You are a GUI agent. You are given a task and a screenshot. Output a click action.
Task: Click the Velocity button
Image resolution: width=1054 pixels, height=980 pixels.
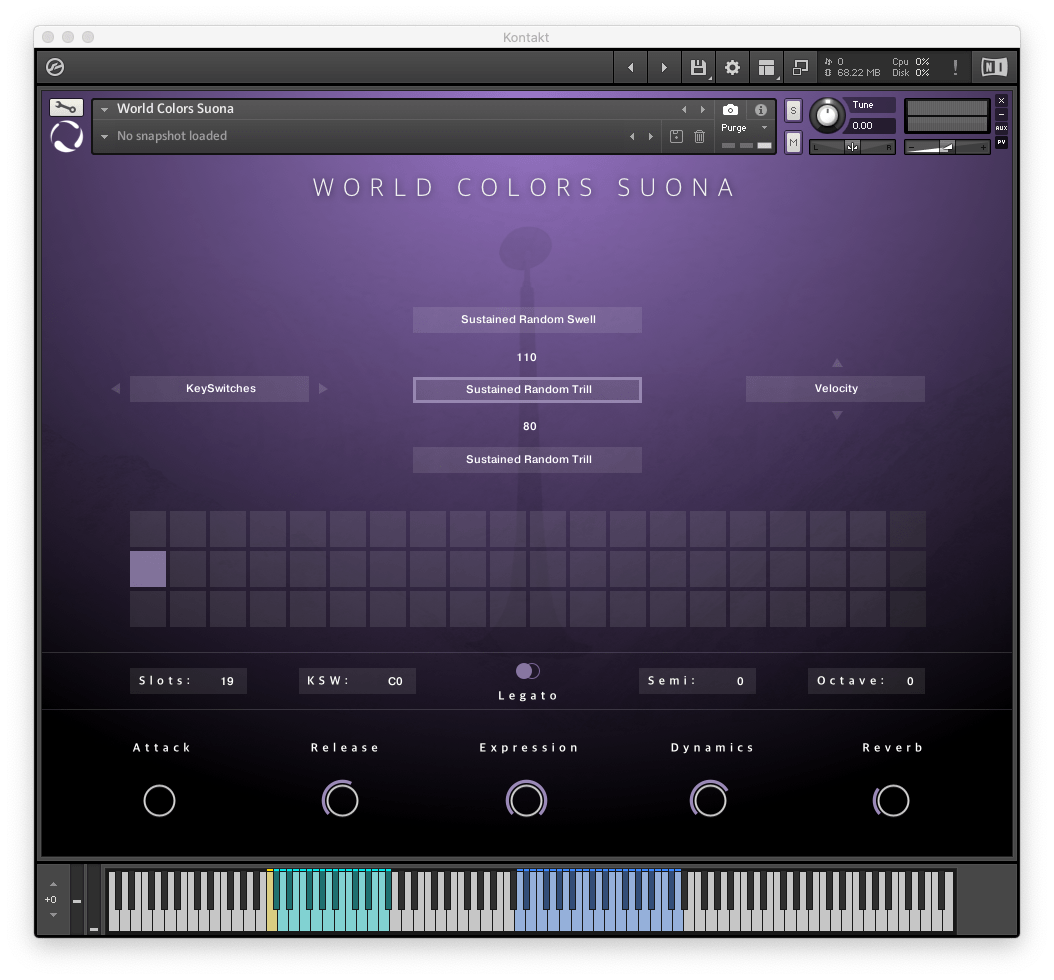[836, 389]
